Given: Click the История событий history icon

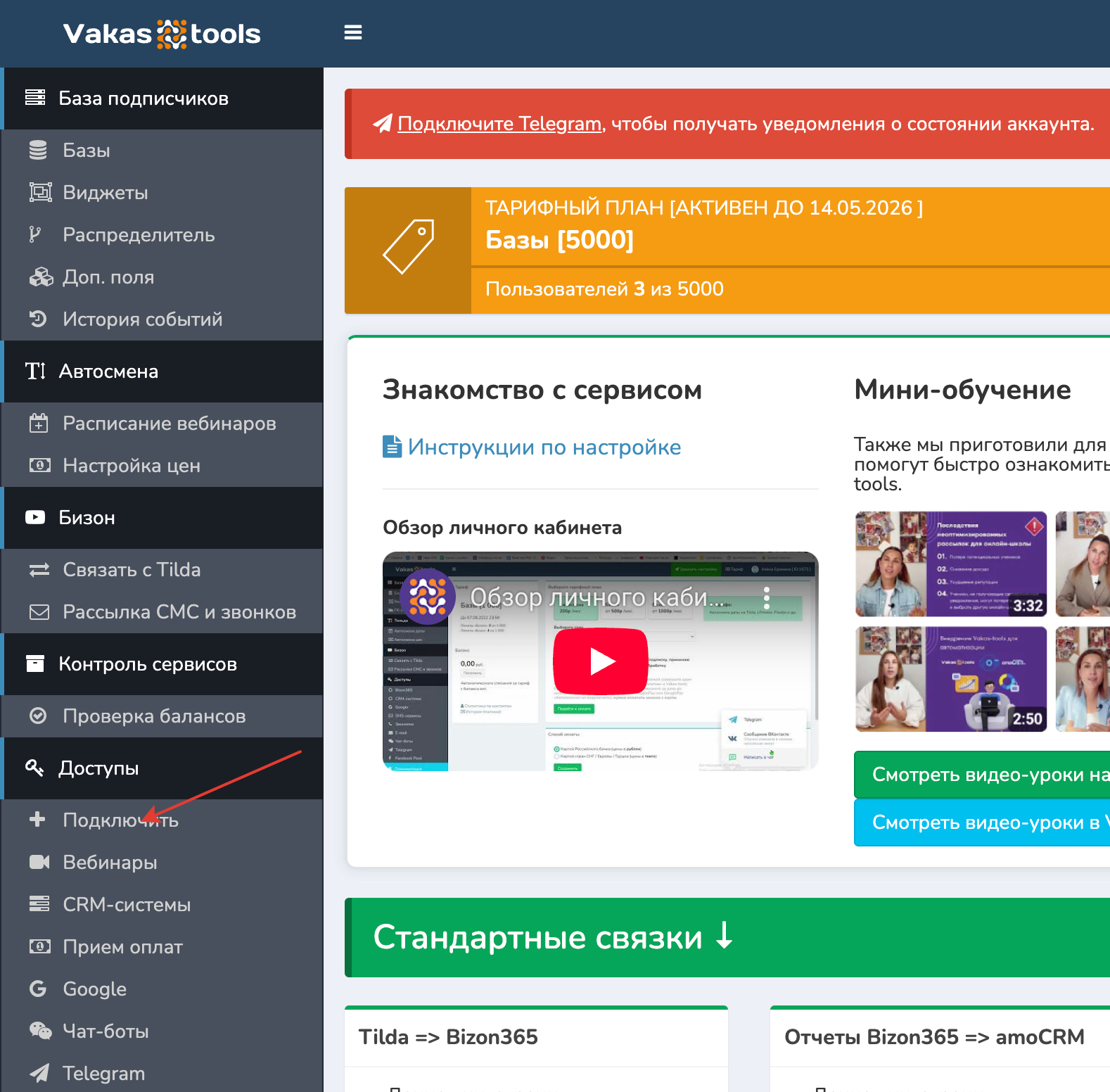Looking at the screenshot, I should (x=38, y=319).
